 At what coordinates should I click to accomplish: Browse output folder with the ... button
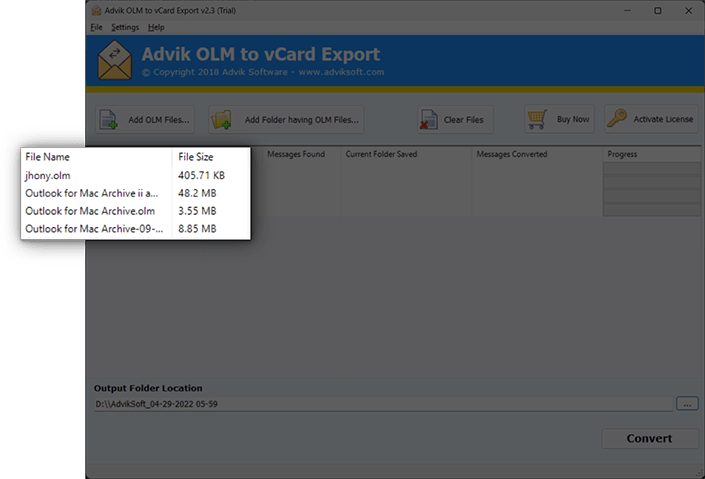pyautogui.click(x=687, y=403)
